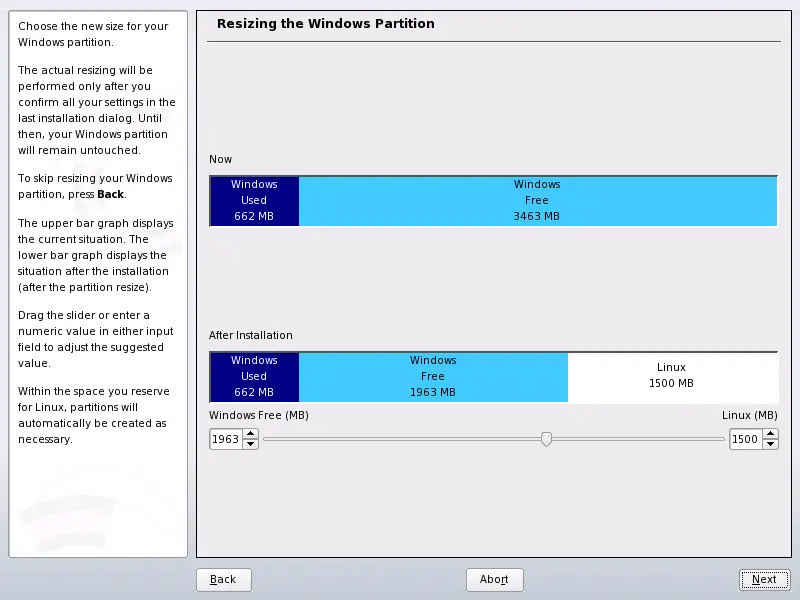Image resolution: width=800 pixels, height=600 pixels.
Task: Click the After Installation label
Action: [248, 335]
